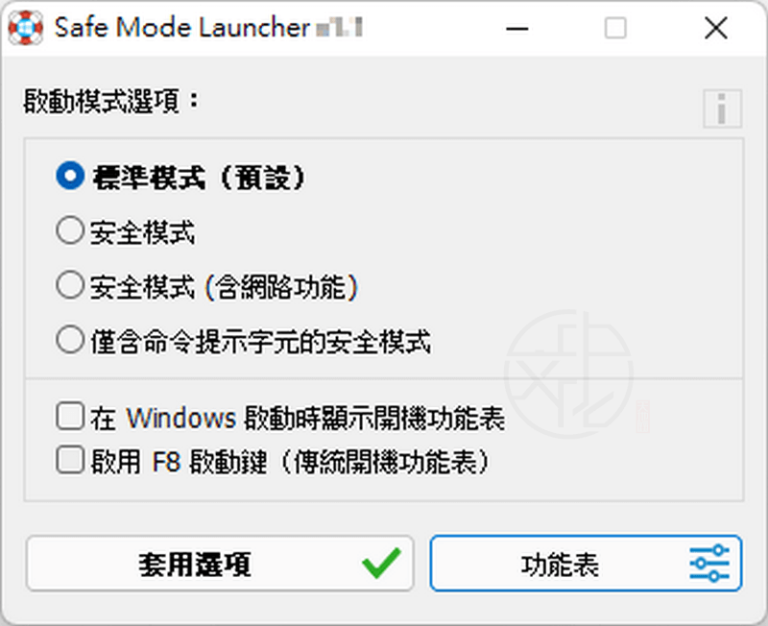Open the info 'i' icon
Image resolution: width=768 pixels, height=626 pixels.
pyautogui.click(x=722, y=108)
